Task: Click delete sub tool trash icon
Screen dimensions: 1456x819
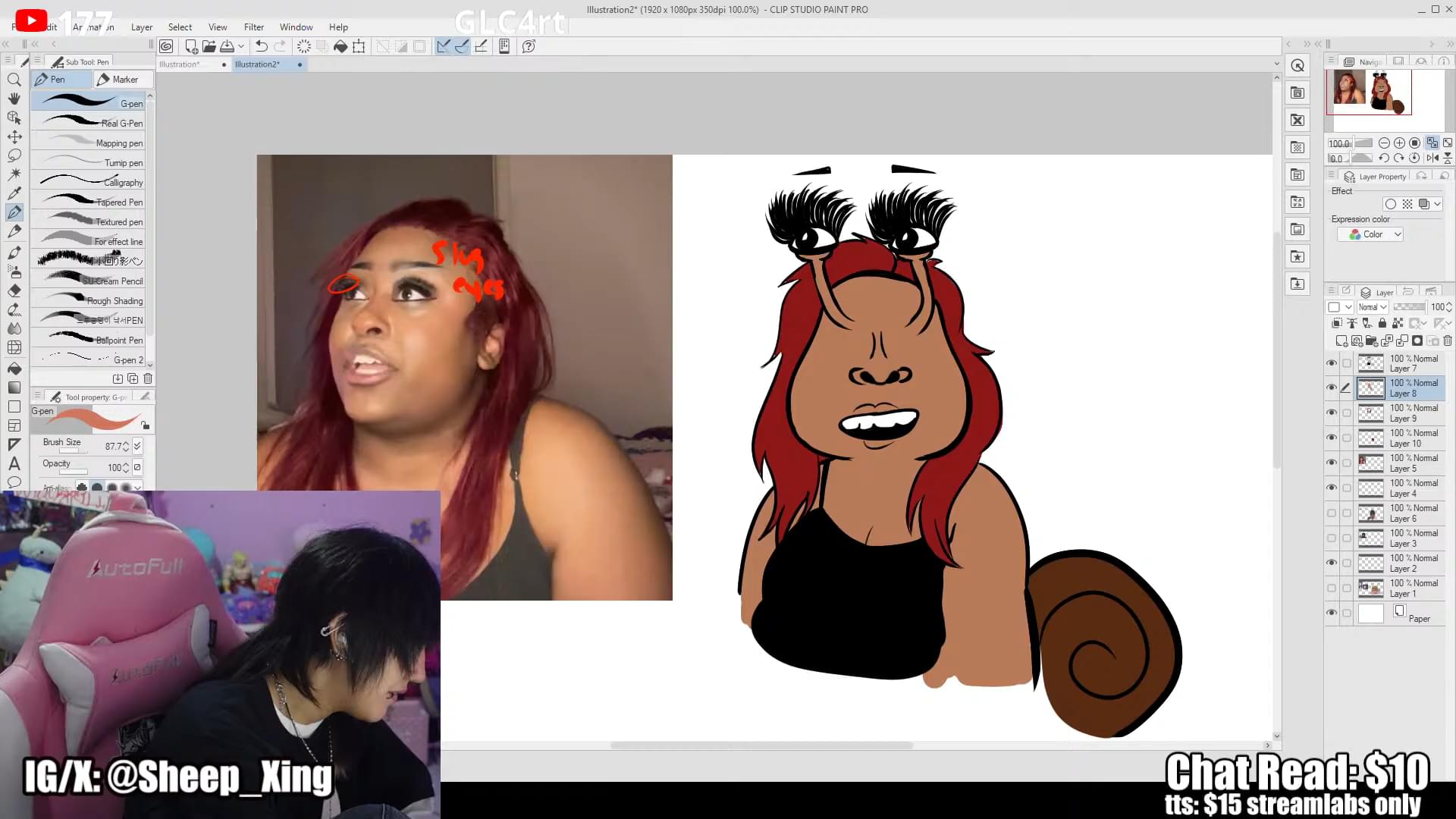Action: pos(148,378)
